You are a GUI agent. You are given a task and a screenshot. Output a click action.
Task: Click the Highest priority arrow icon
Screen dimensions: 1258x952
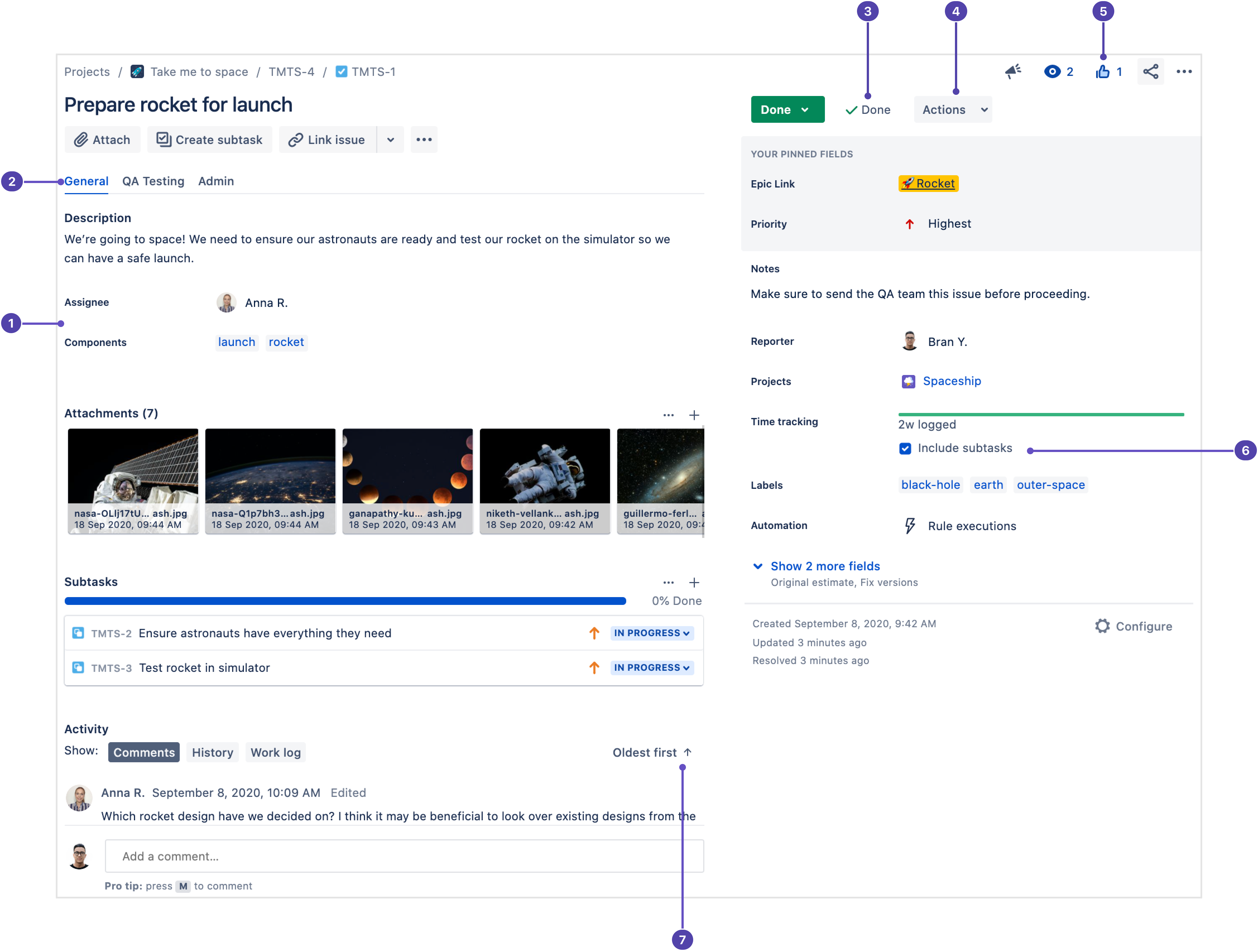(909, 224)
